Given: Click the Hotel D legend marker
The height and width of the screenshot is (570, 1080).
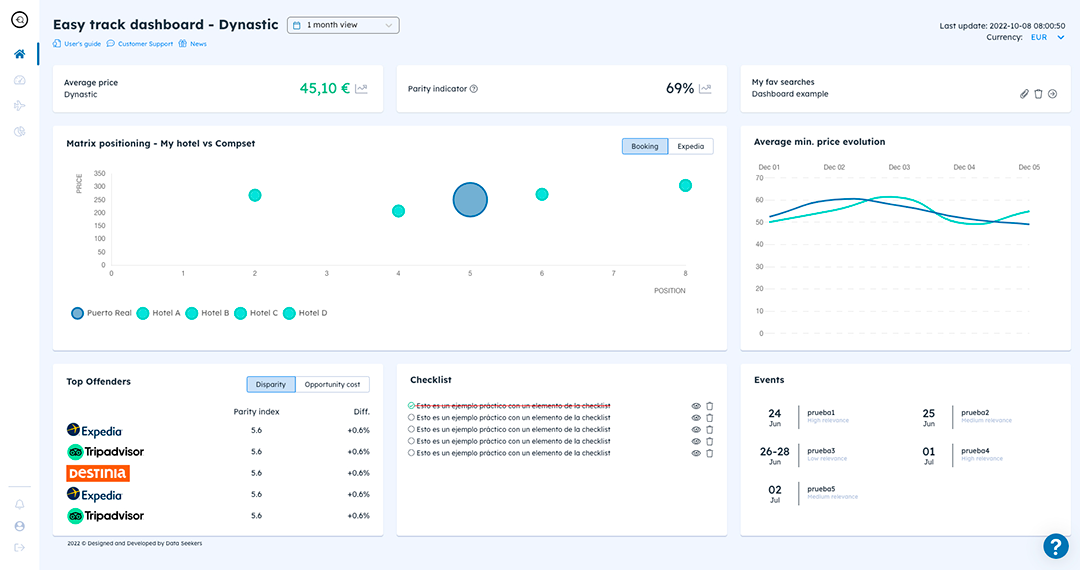Looking at the screenshot, I should click(x=289, y=313).
